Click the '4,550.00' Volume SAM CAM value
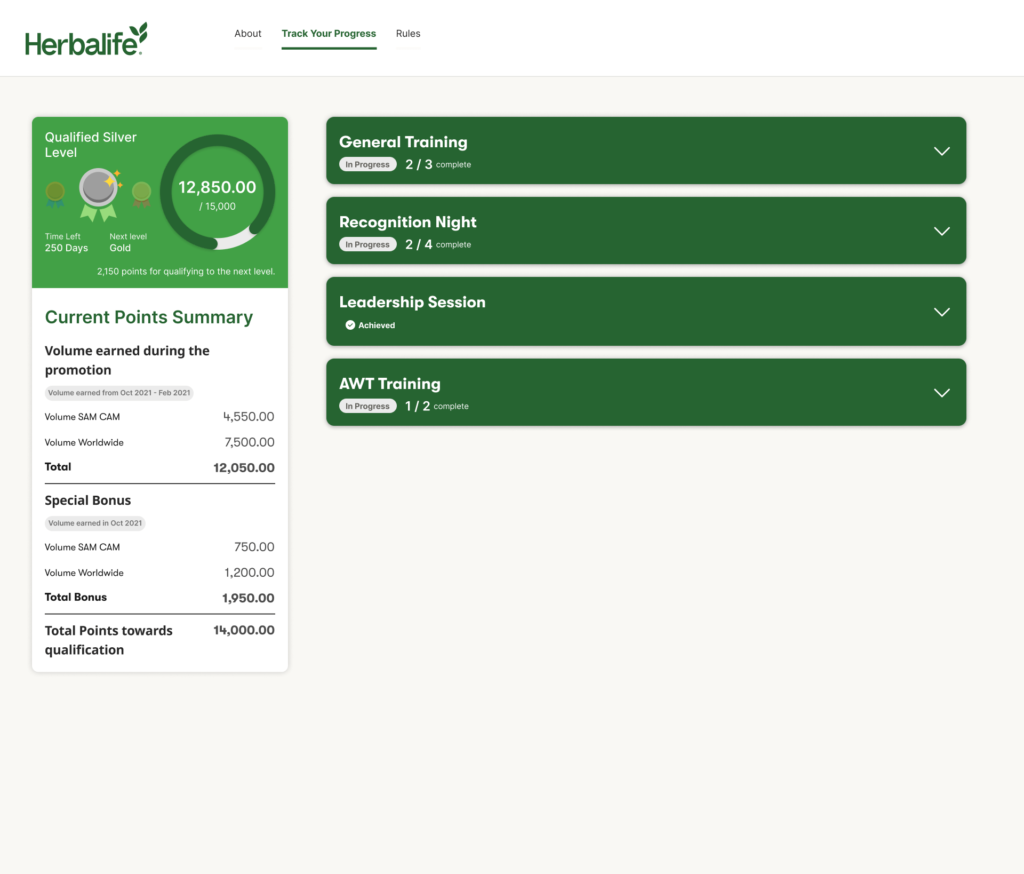This screenshot has width=1024, height=874. [x=248, y=417]
